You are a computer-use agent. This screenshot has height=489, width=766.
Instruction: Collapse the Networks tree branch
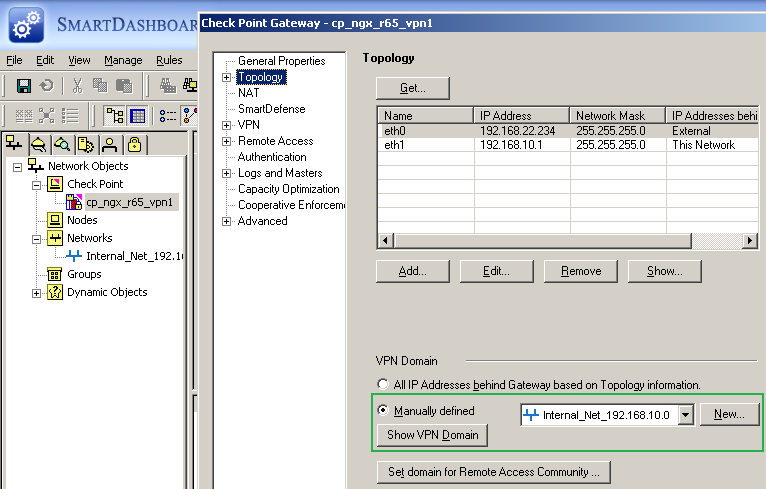click(36, 239)
